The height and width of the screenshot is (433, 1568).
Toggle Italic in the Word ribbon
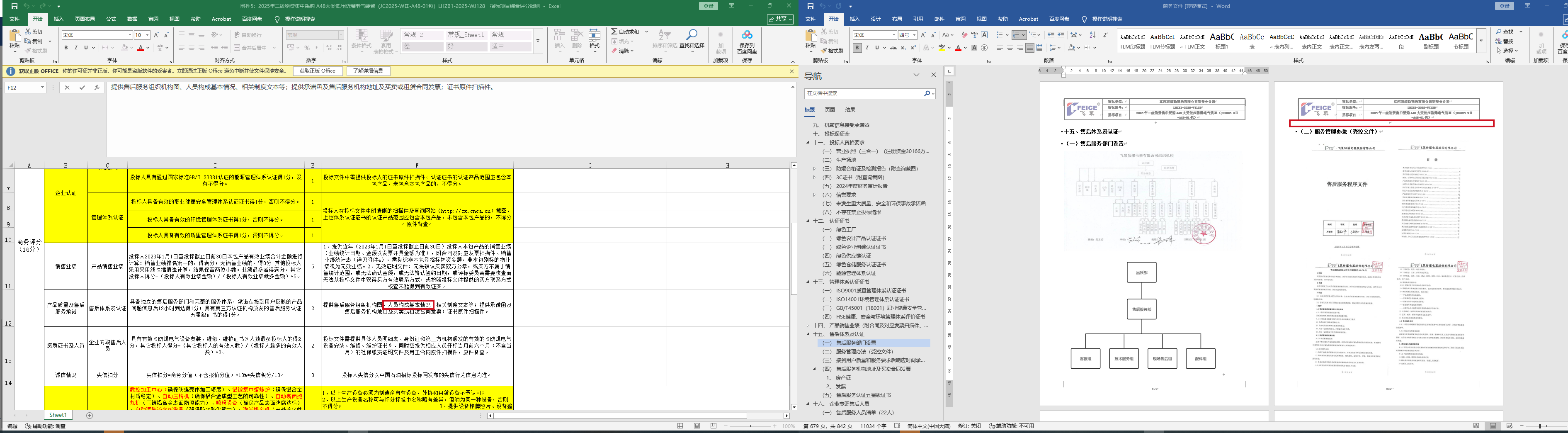867,48
